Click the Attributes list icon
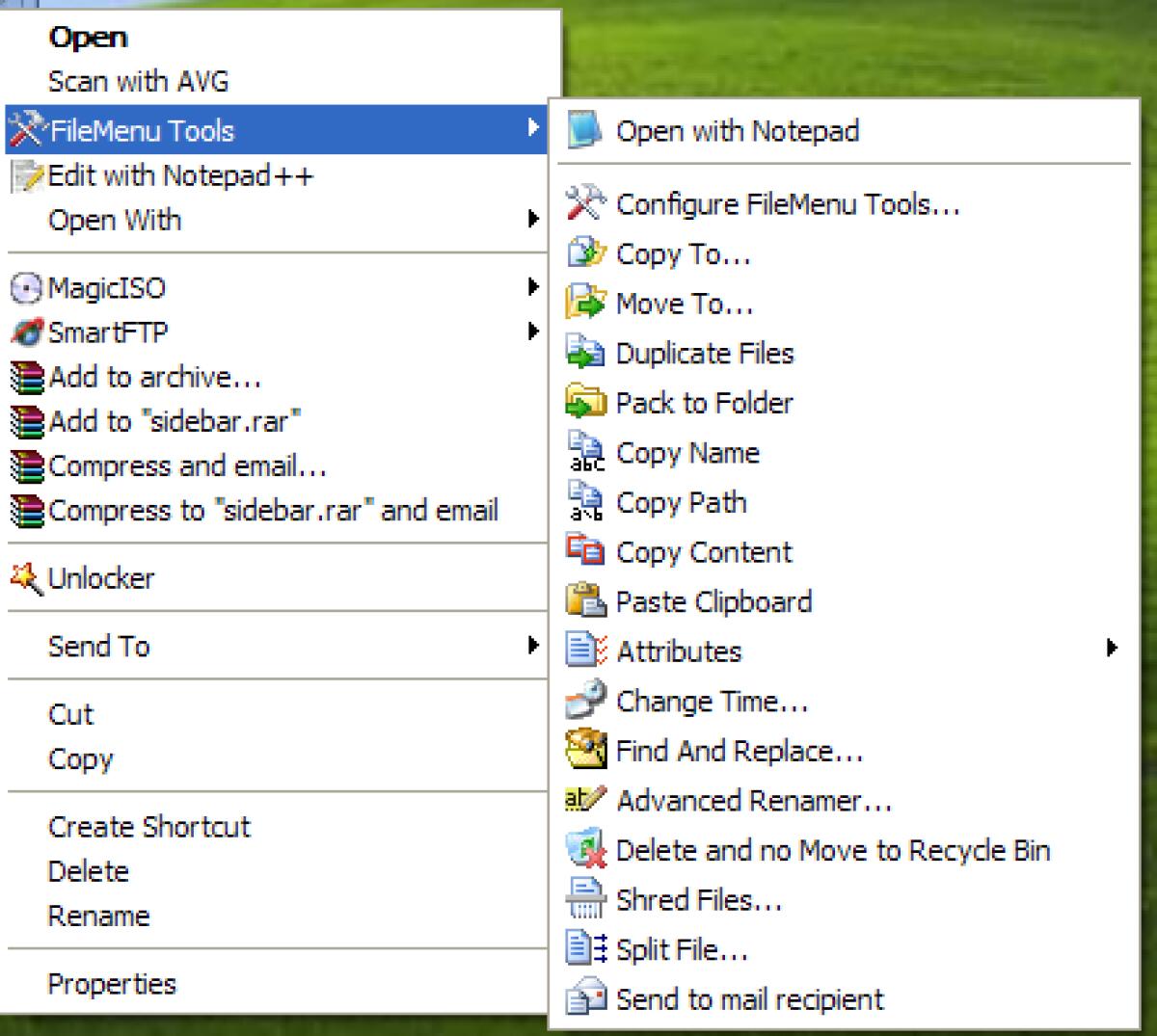Image resolution: width=1157 pixels, height=1036 pixels. click(x=585, y=651)
